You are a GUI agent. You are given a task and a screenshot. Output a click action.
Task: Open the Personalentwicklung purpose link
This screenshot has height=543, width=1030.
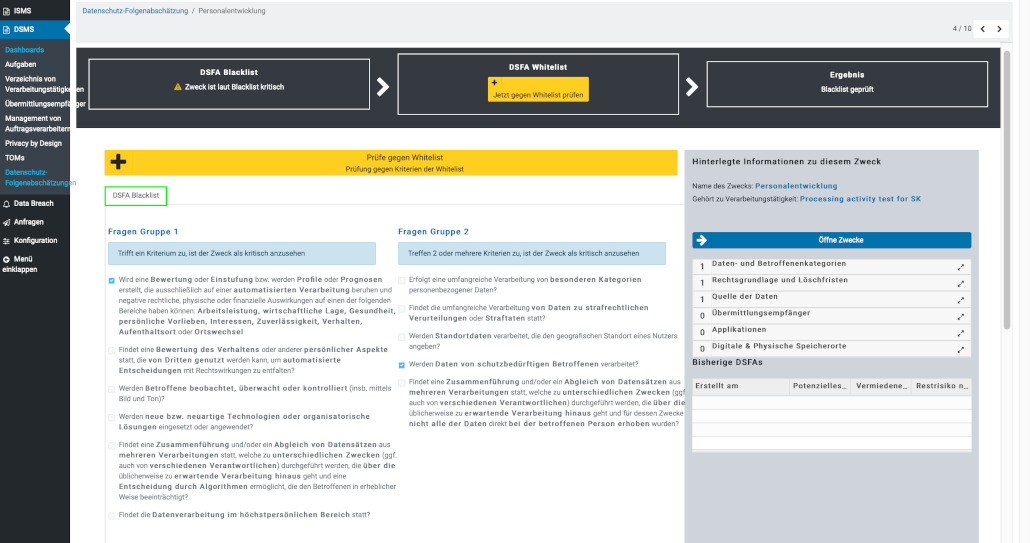pyautogui.click(x=796, y=186)
